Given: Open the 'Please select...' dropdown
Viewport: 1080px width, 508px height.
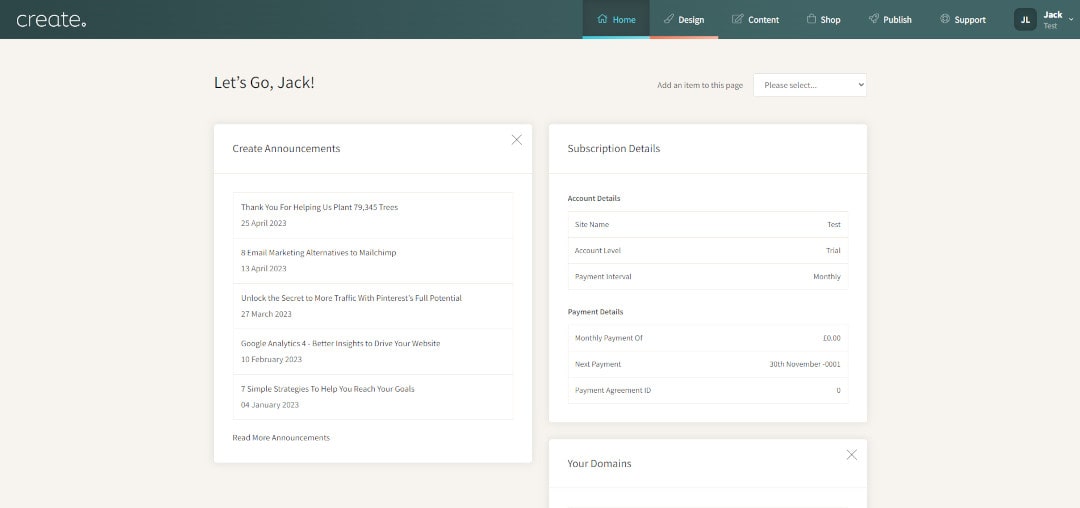Looking at the screenshot, I should tap(810, 85).
